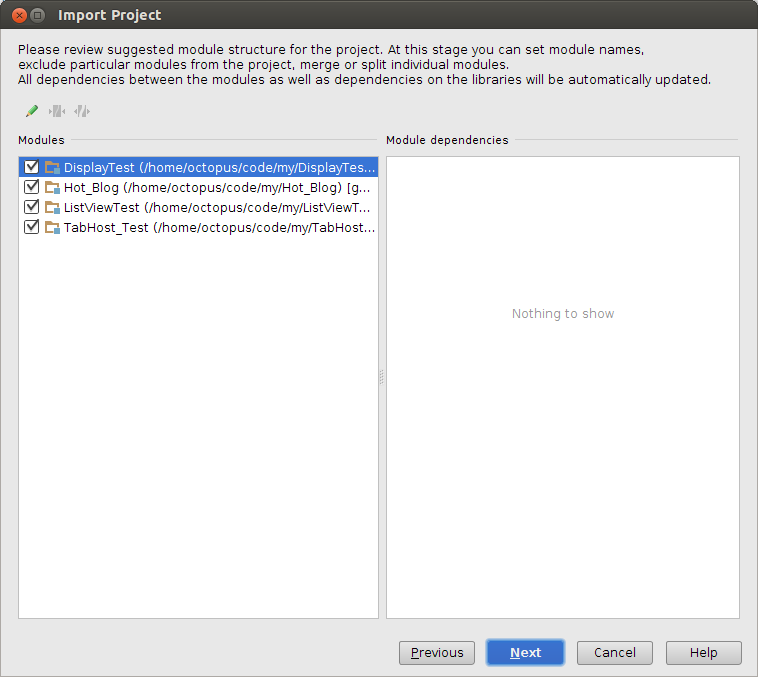
Task: Click the Hot_Blog module folder icon
Action: (52, 187)
